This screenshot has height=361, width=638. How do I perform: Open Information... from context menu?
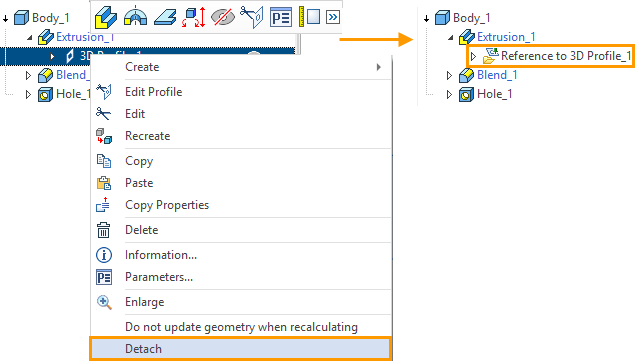(x=240, y=255)
